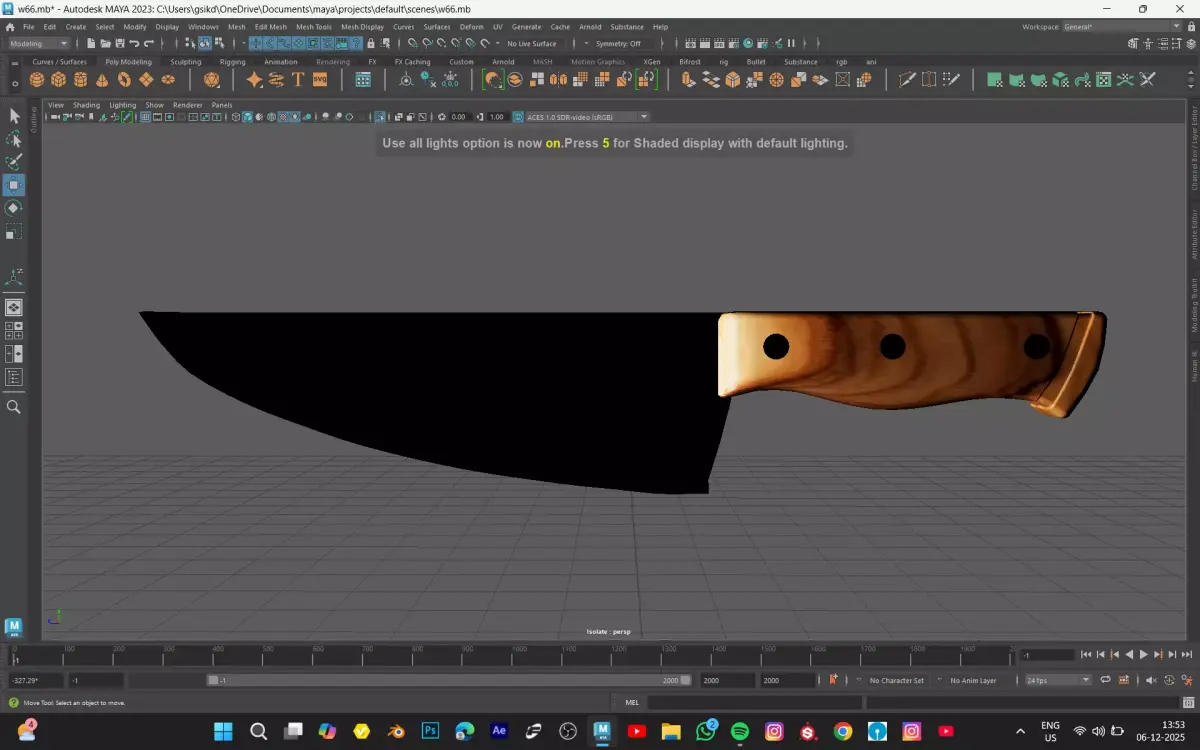The height and width of the screenshot is (750, 1200).
Task: Open Spotify from the Windows taskbar
Action: pos(740,731)
